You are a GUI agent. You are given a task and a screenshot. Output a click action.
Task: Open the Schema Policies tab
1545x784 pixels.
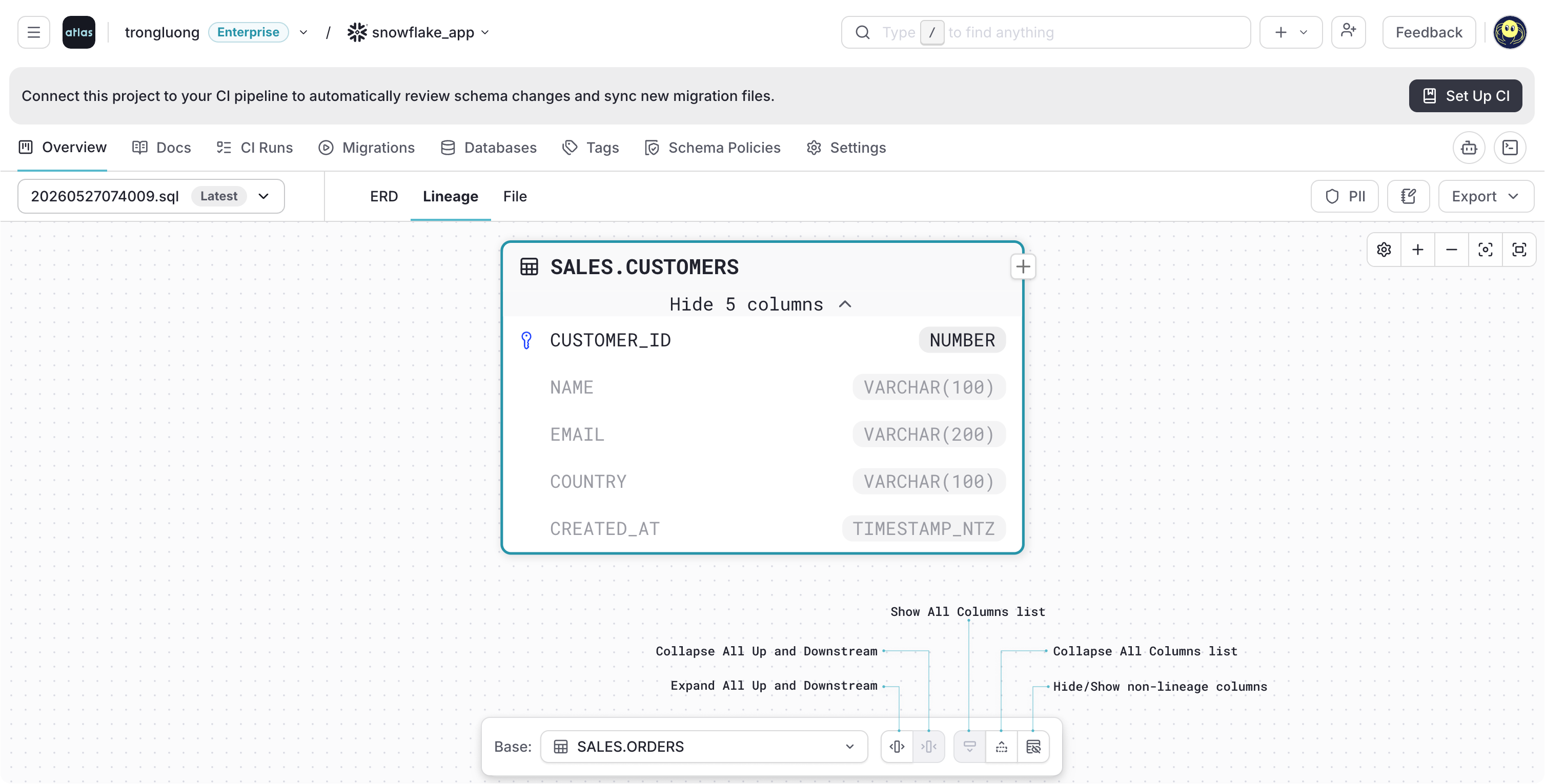712,148
